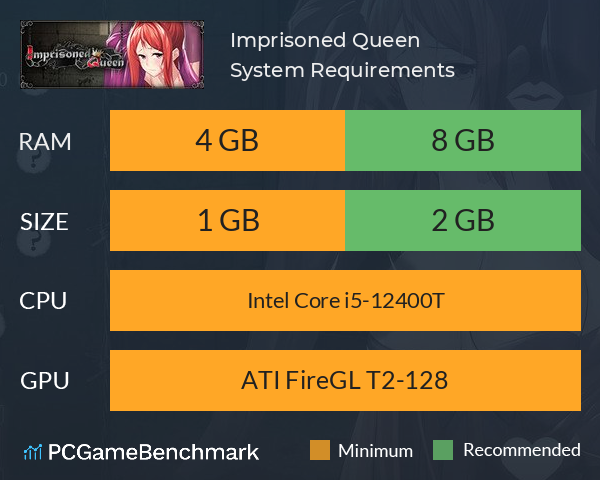Screen dimensions: 600x480
Task: Click the Minimum legend label
Action: coord(375,451)
